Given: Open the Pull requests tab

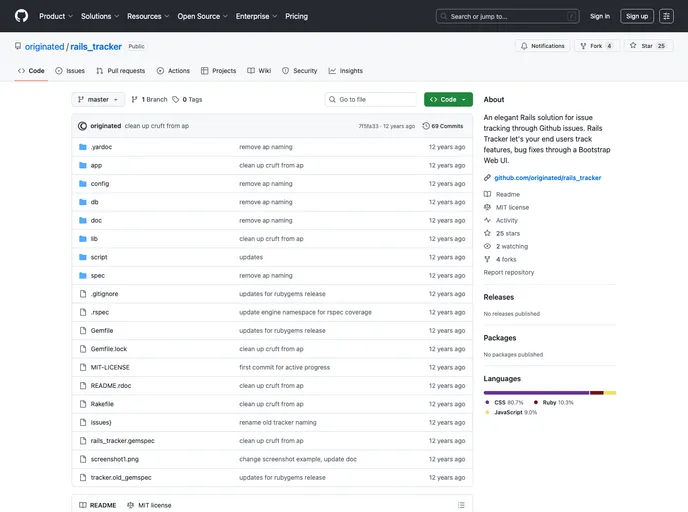Looking at the screenshot, I should pos(121,71).
